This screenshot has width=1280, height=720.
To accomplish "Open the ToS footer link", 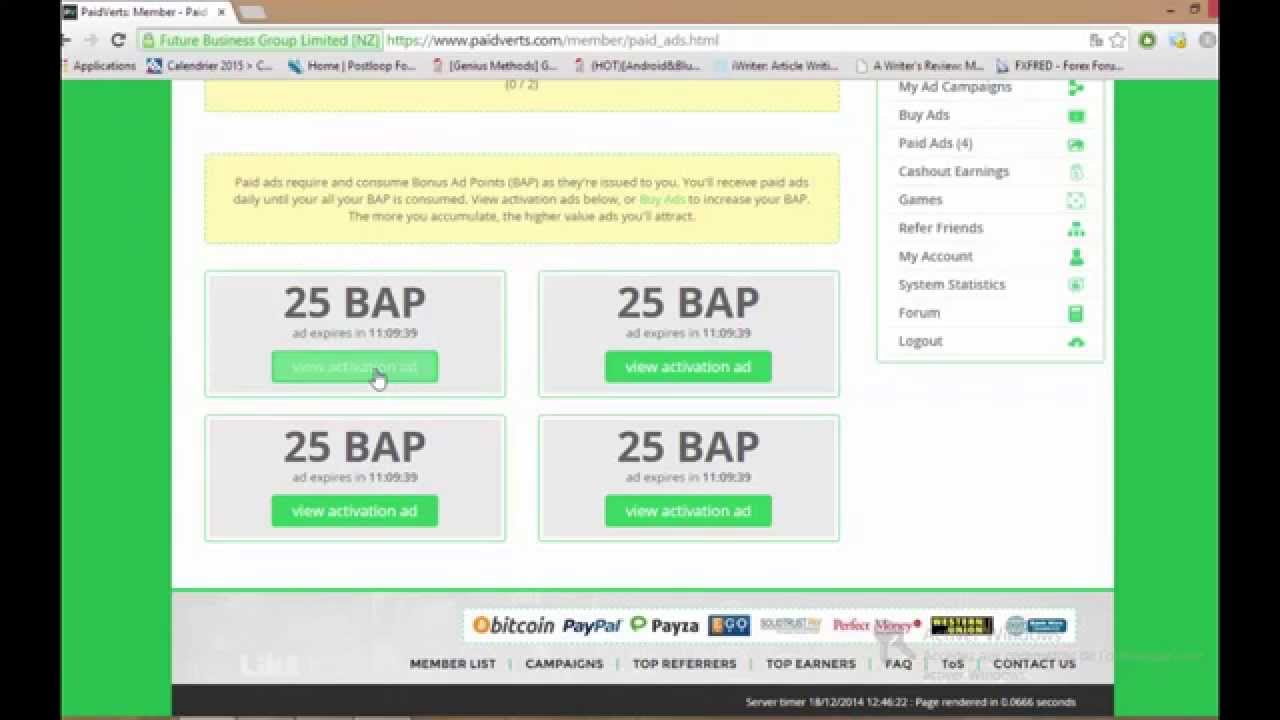I will tap(952, 663).
